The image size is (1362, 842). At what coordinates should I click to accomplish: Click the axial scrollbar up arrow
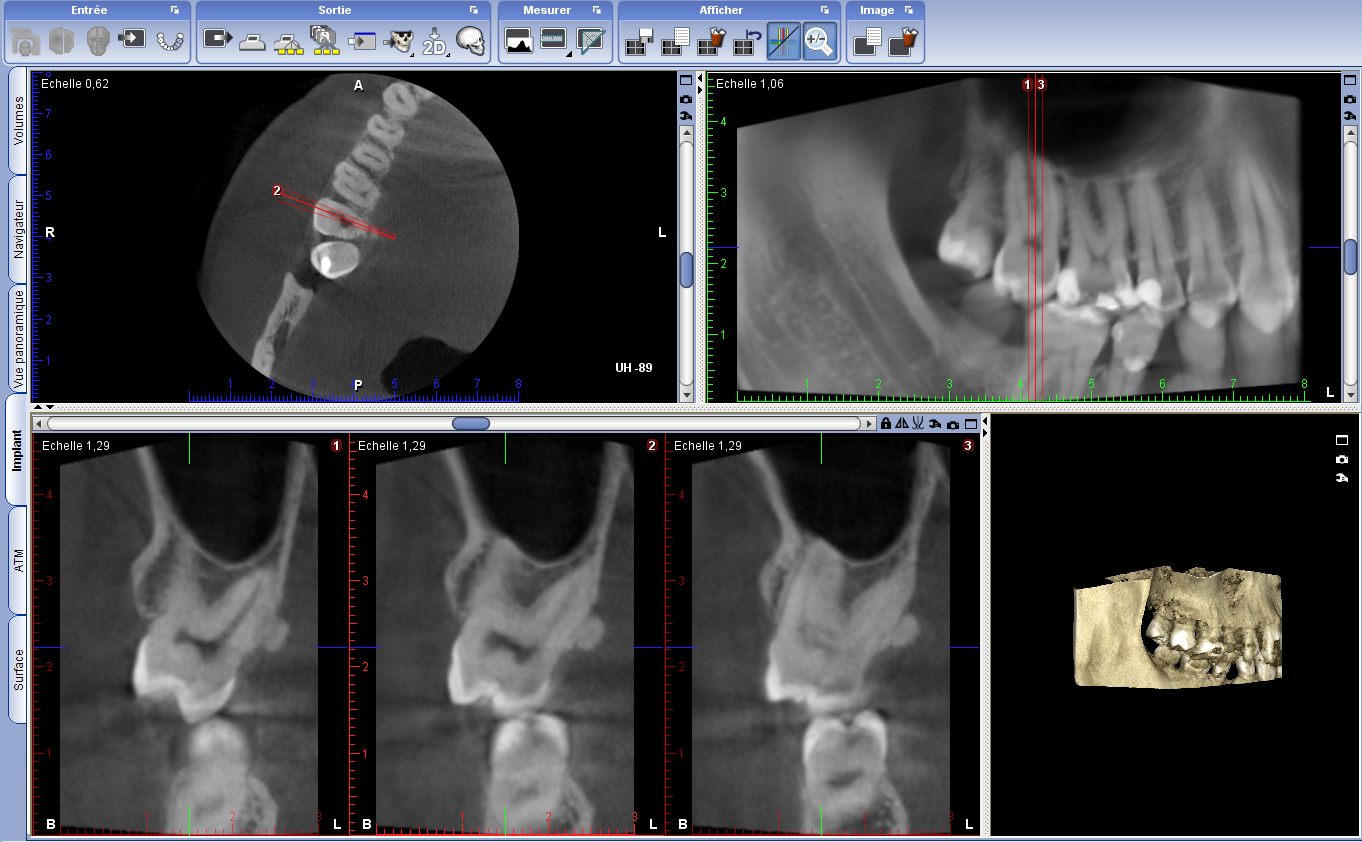click(x=686, y=134)
